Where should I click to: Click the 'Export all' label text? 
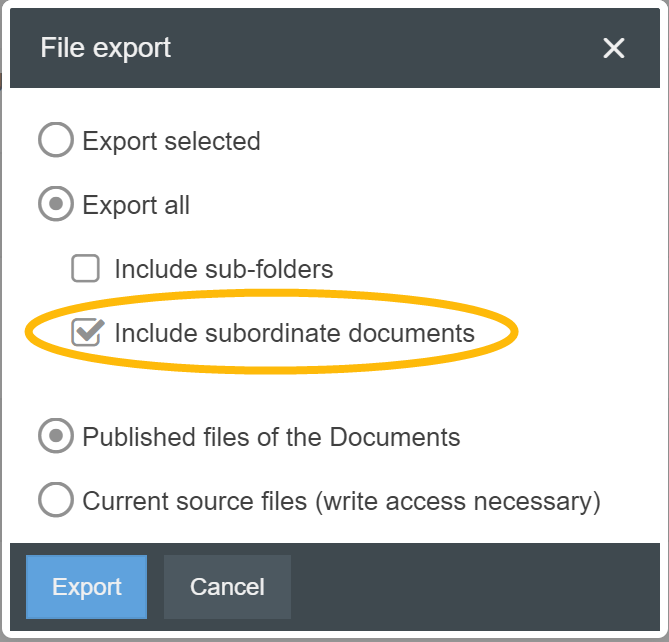136,205
